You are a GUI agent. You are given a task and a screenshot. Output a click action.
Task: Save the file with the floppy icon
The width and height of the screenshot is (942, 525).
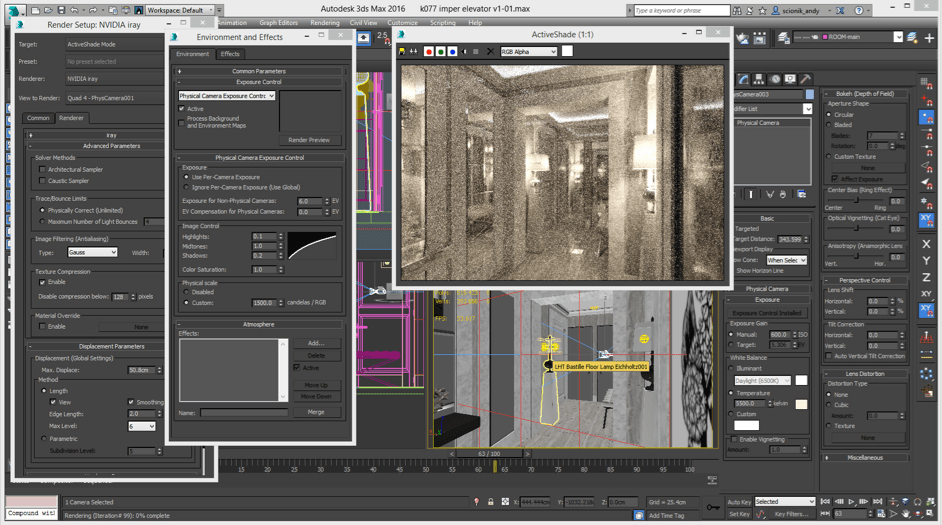[x=61, y=10]
